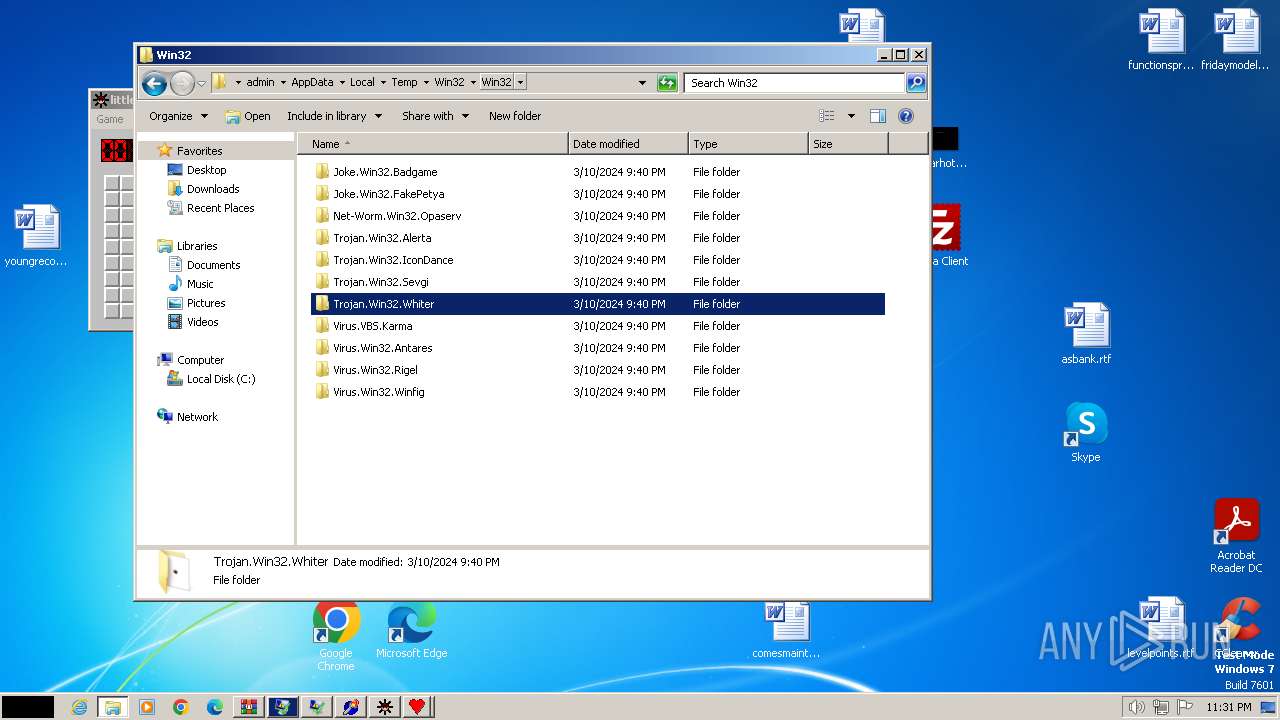
Task: Navigate to the Temp breadcrumb
Action: [x=404, y=83]
